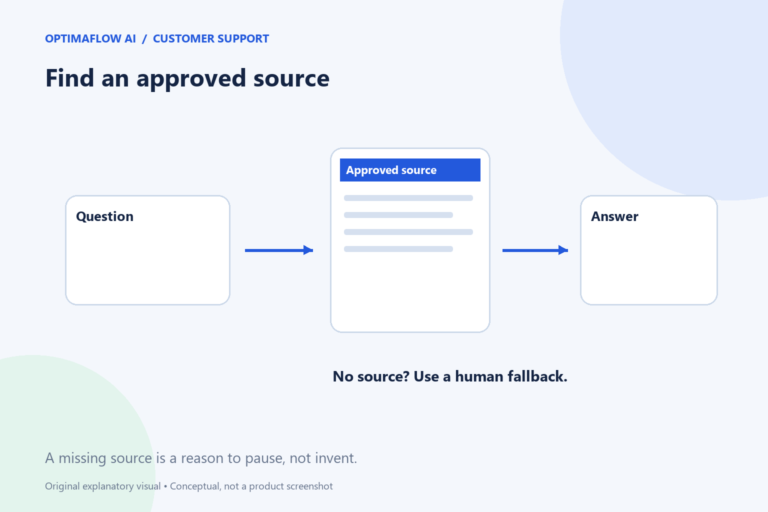
Task: Click 'A missing source is a reason to pause' sentence
Action: coord(201,458)
